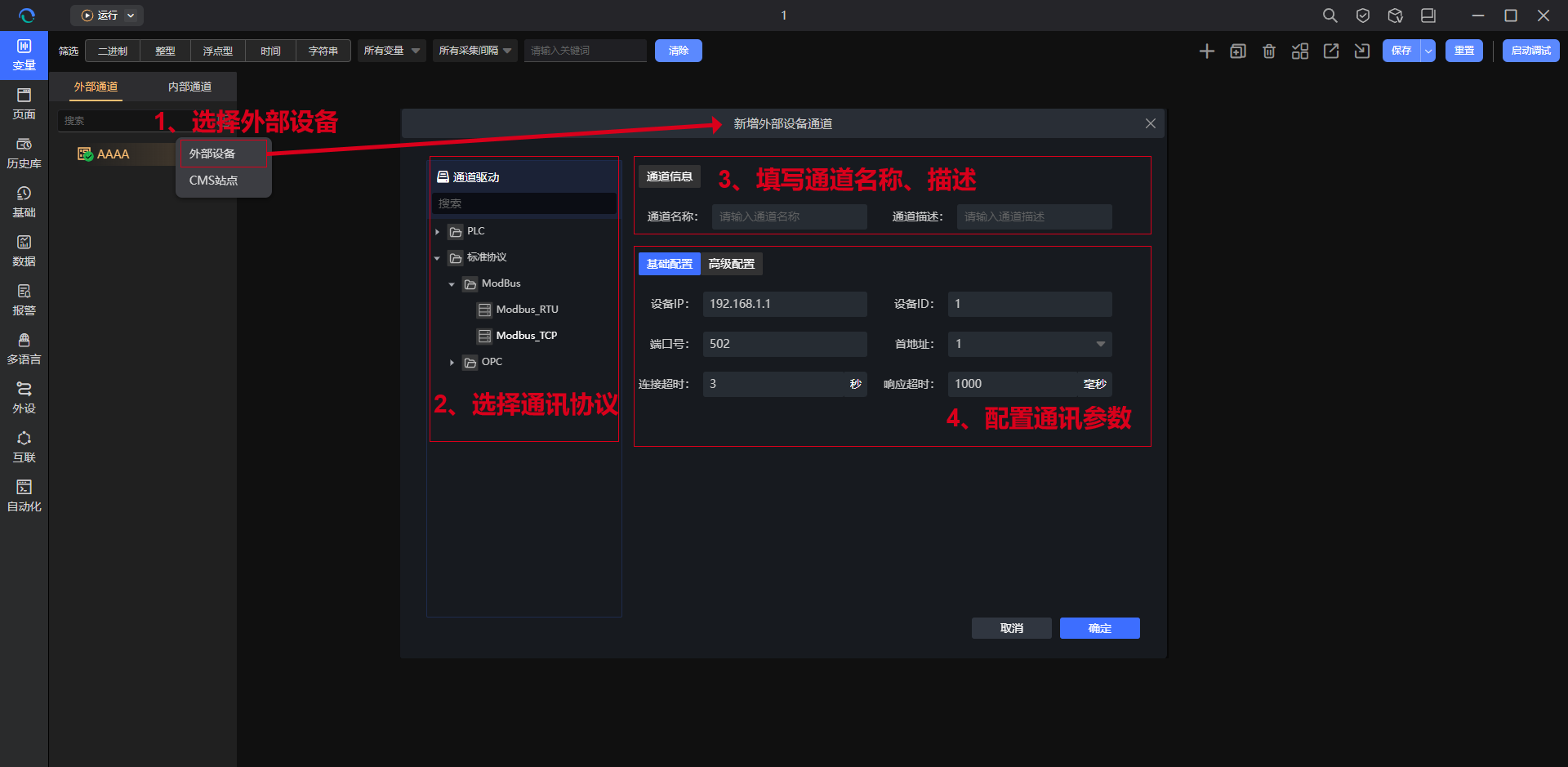
Task: Expand the PLC folder in driver tree
Action: point(438,232)
